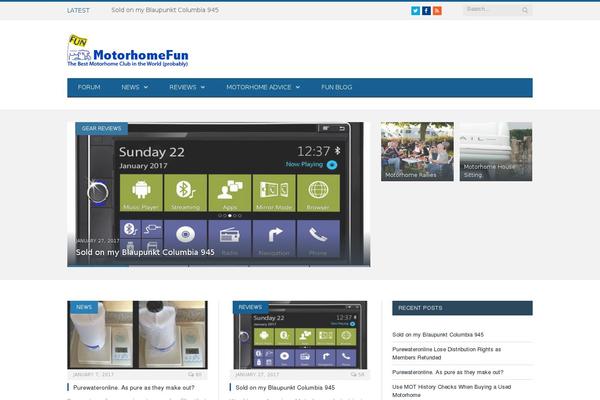Viewport: 600px width, 400px height.
Task: Click the News badge on water filter post
Action: click(x=84, y=307)
